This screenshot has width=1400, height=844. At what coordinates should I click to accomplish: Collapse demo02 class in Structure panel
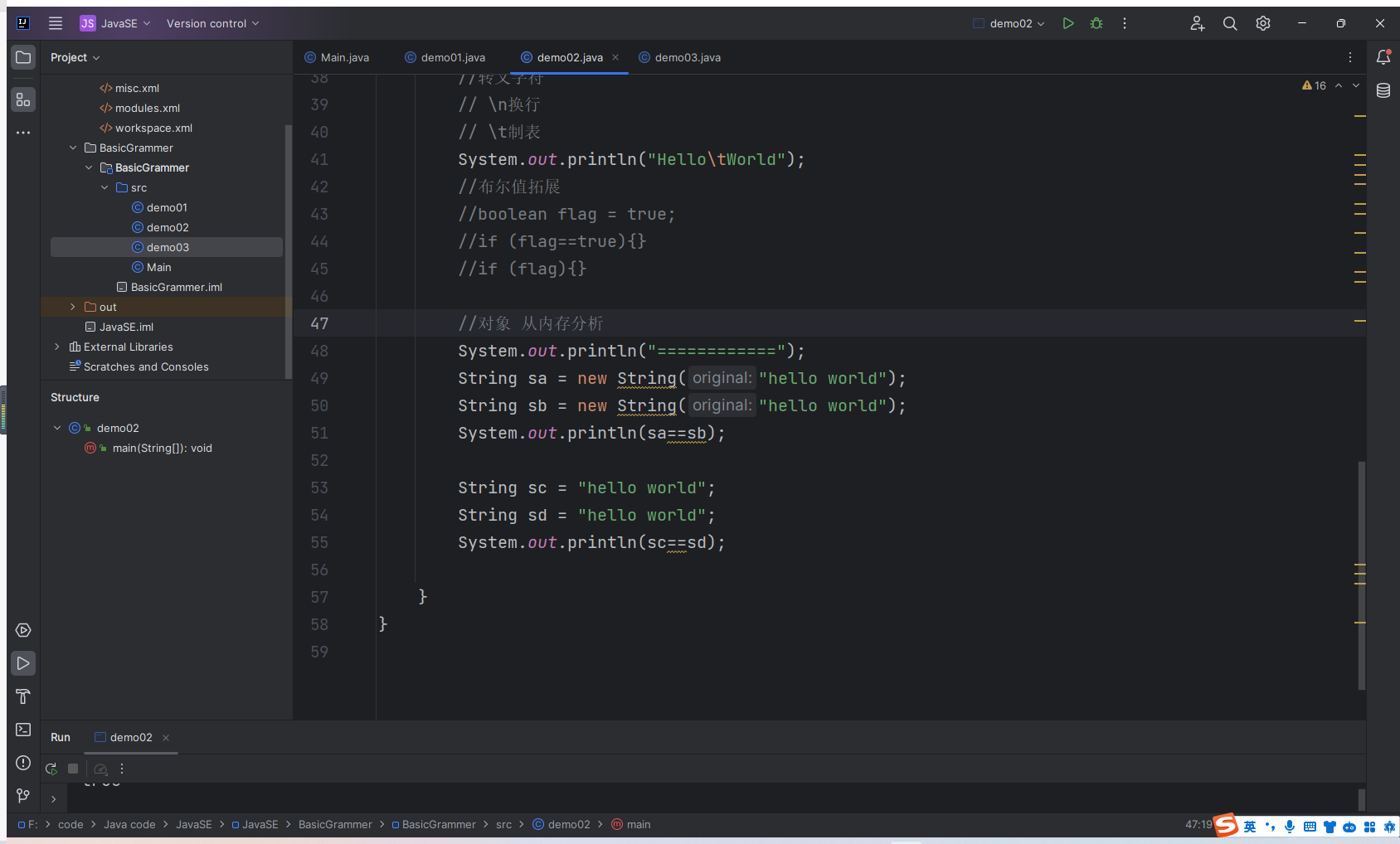[x=57, y=428]
